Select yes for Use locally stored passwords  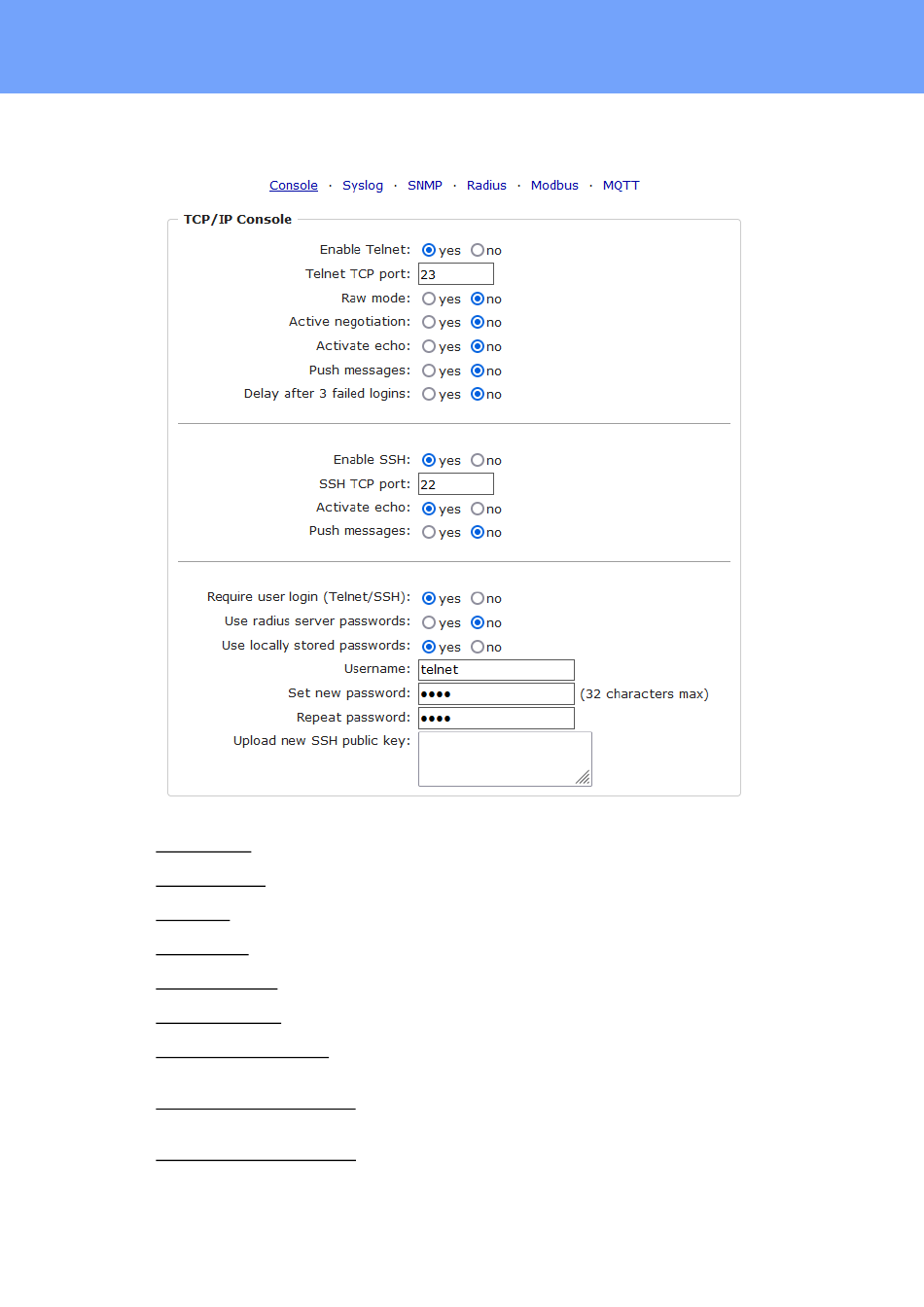point(429,647)
